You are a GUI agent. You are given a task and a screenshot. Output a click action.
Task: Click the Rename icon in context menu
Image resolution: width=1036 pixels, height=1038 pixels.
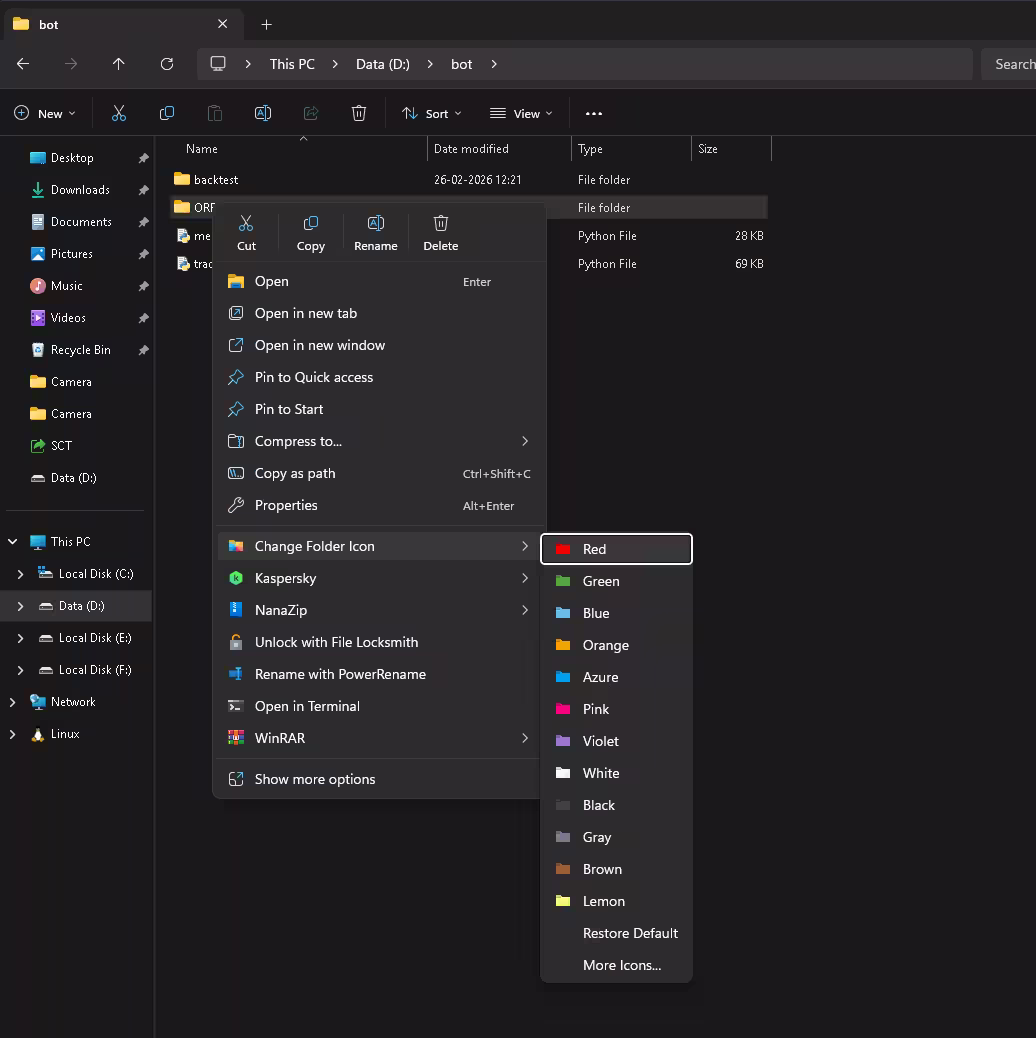[x=375, y=233]
